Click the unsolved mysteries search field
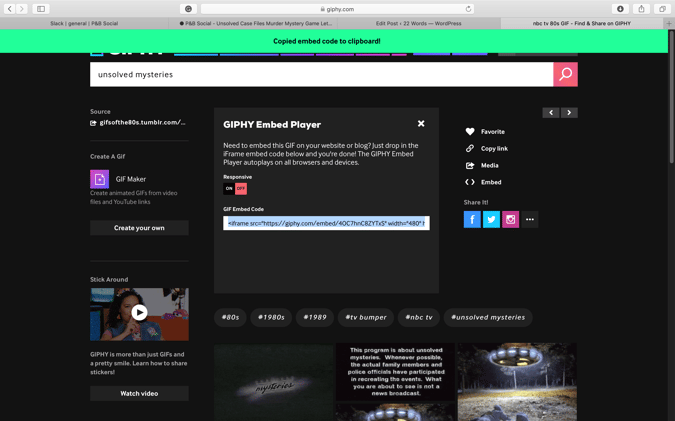675x421 pixels. 322,74
